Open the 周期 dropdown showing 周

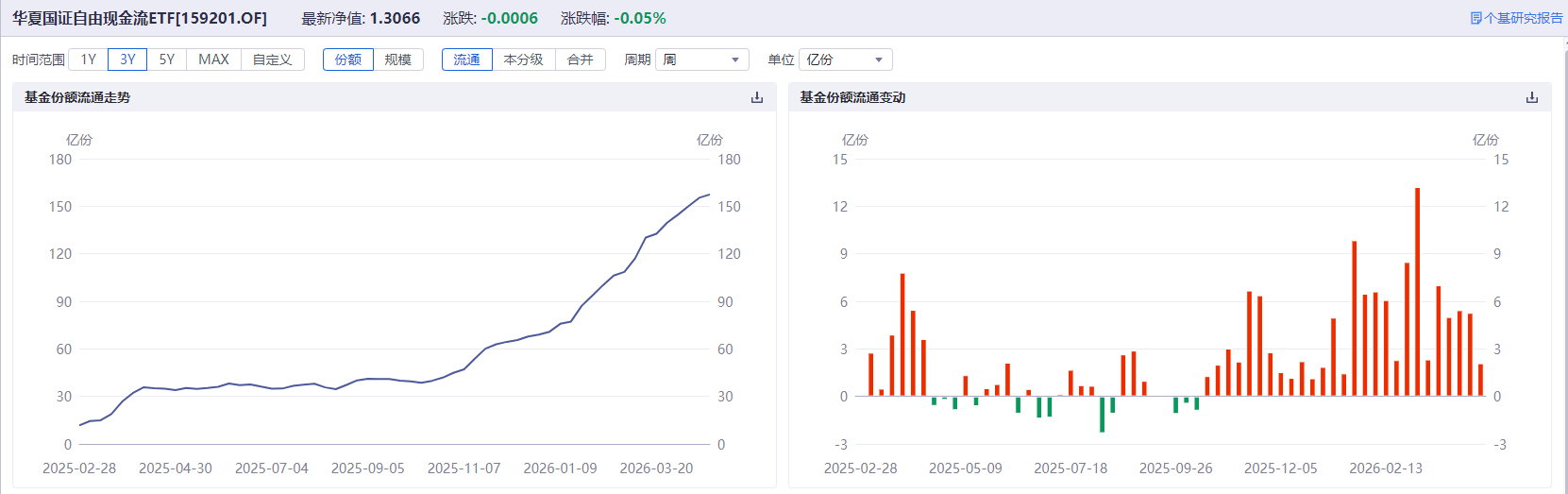point(702,60)
